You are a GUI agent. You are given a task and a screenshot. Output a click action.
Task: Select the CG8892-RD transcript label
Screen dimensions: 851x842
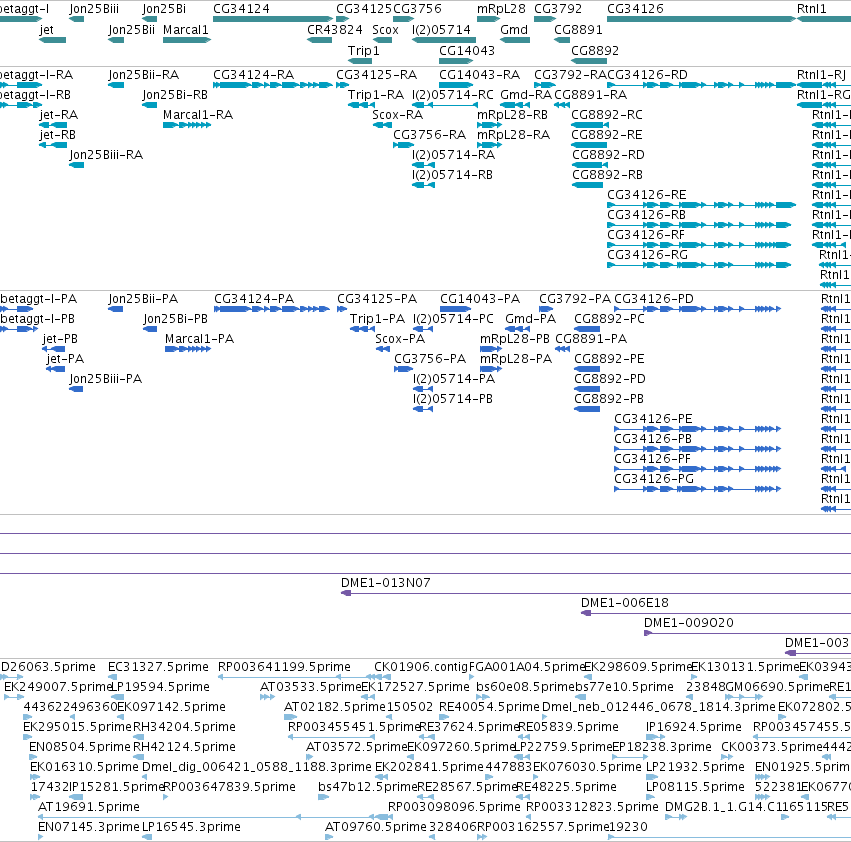click(608, 155)
